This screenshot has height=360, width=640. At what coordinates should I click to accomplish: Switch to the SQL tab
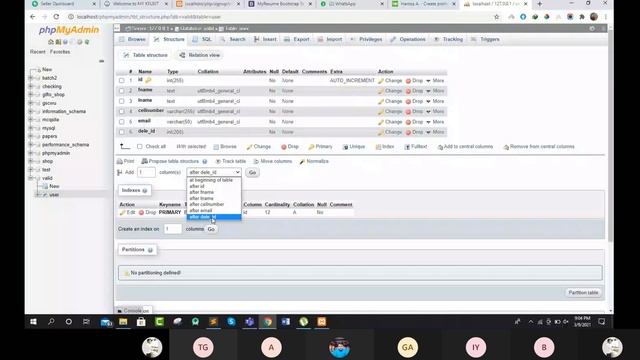point(202,40)
